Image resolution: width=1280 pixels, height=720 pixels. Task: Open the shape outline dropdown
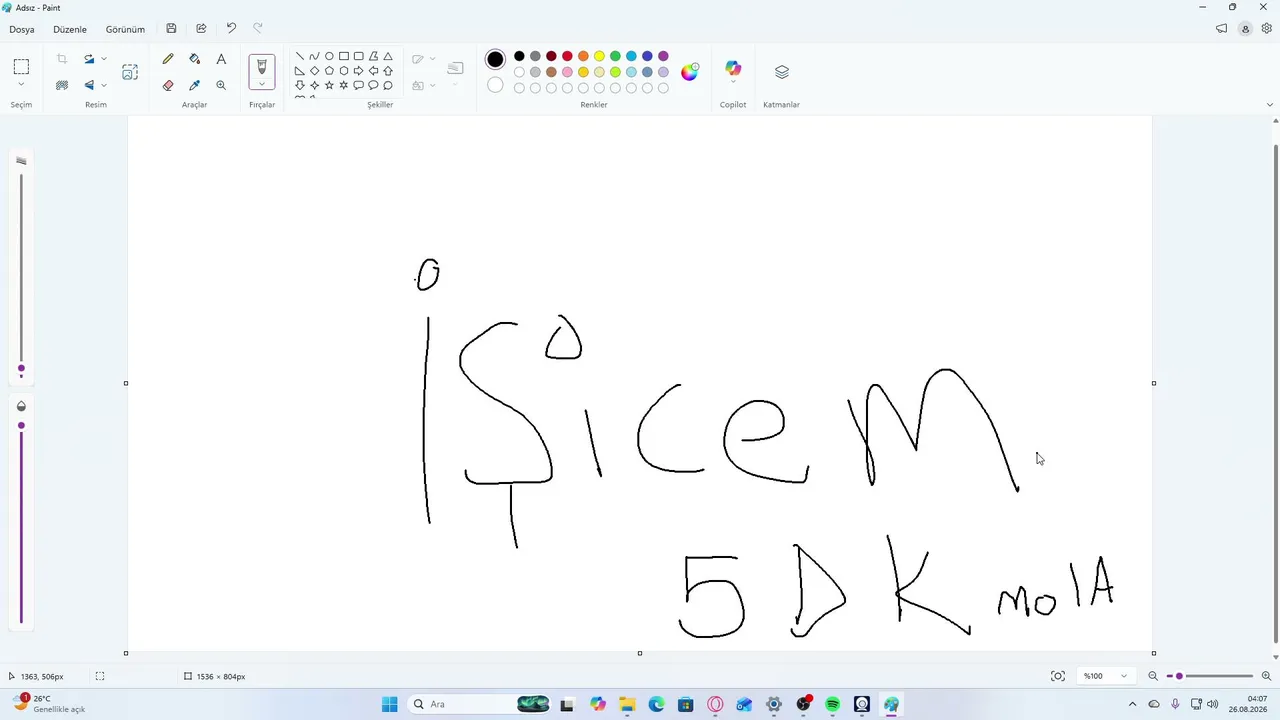click(x=432, y=59)
